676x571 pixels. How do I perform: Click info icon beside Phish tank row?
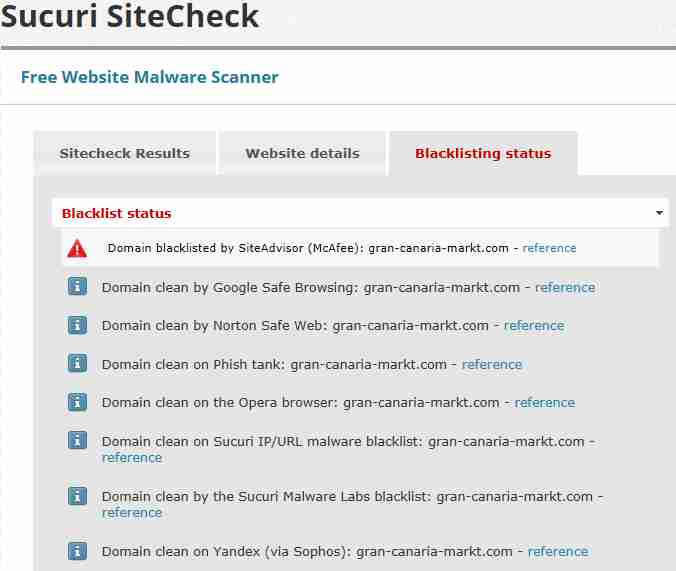point(77,364)
